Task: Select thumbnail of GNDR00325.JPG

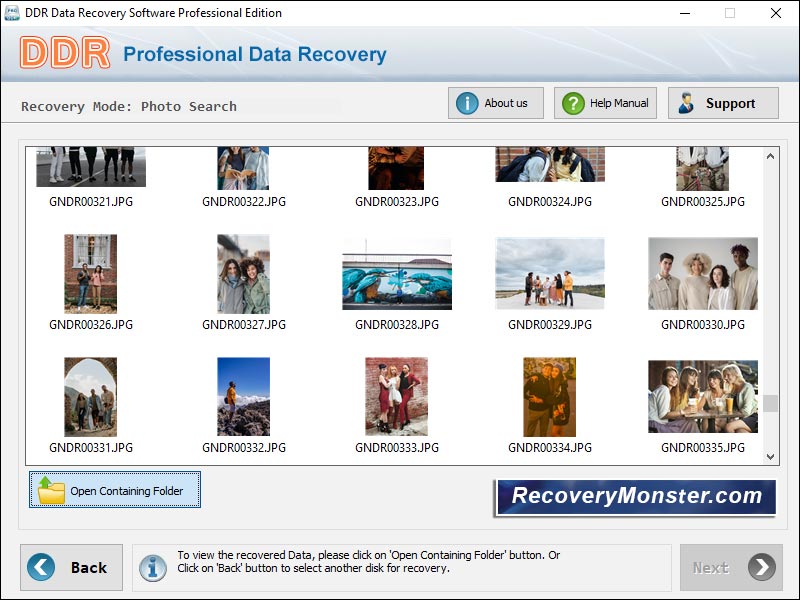Action: pyautogui.click(x=703, y=169)
